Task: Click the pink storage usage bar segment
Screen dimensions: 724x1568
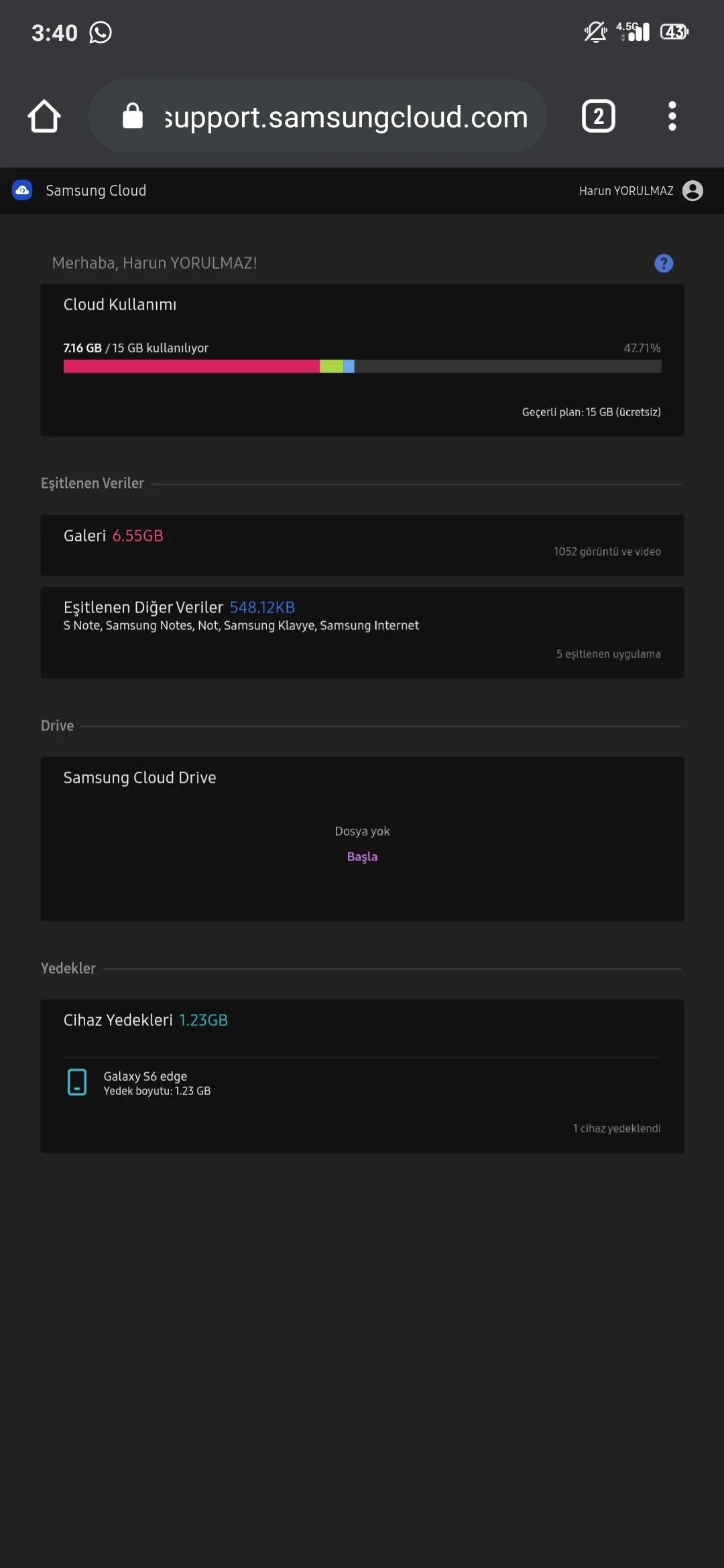Action: (191, 366)
